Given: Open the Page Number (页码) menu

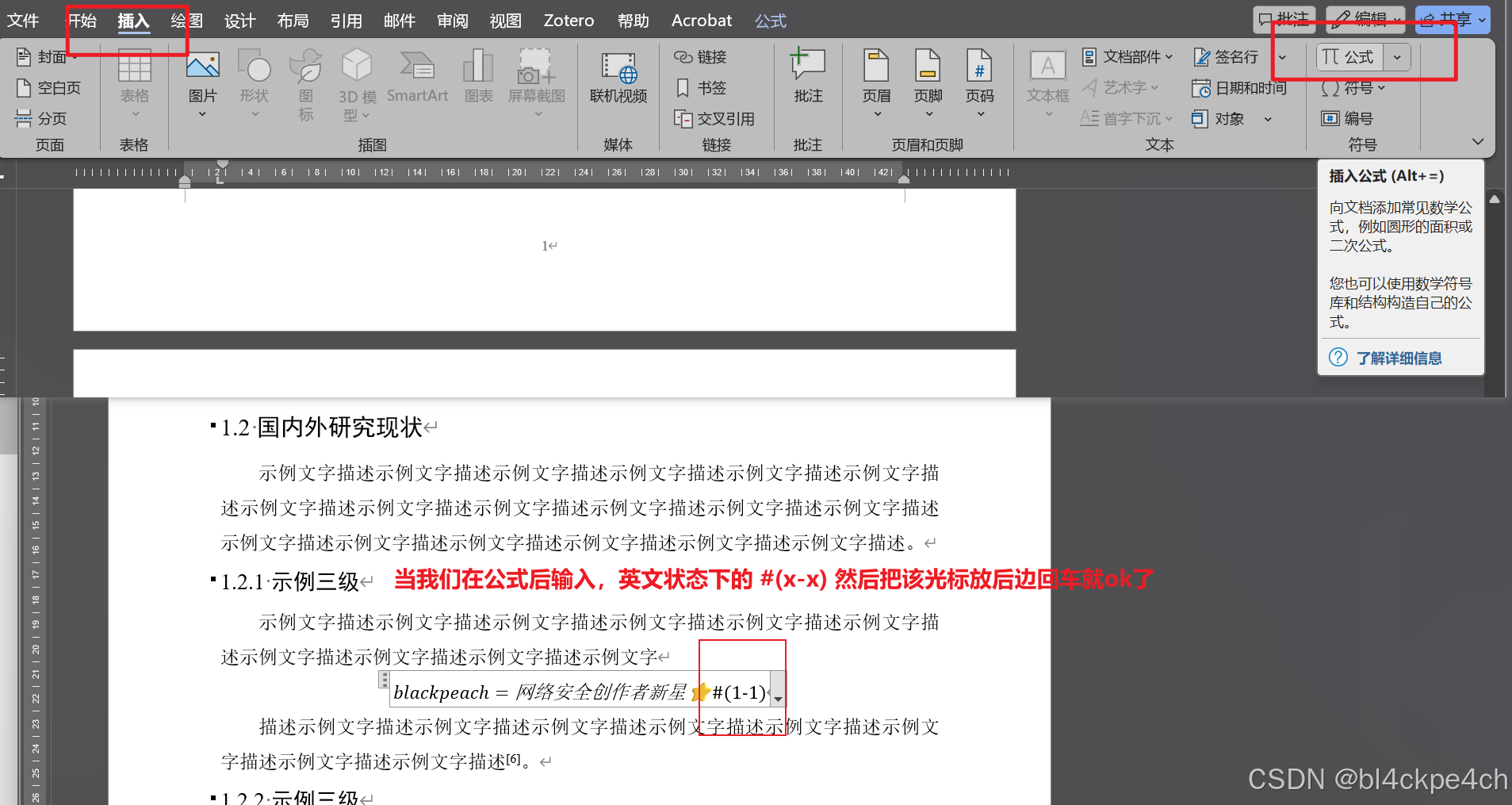Looking at the screenshot, I should pos(979,84).
